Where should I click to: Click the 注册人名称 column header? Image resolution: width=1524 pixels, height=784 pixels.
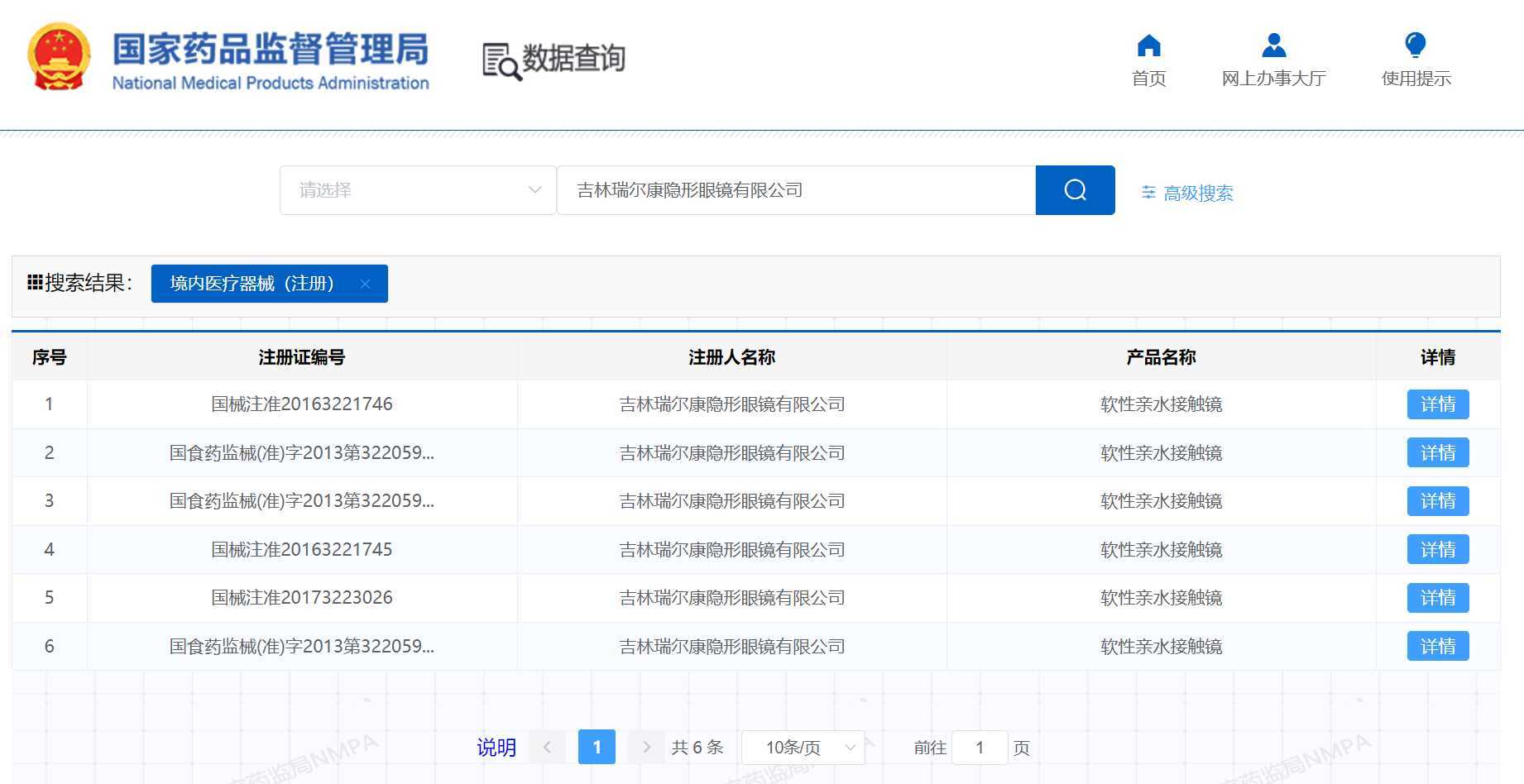(731, 357)
